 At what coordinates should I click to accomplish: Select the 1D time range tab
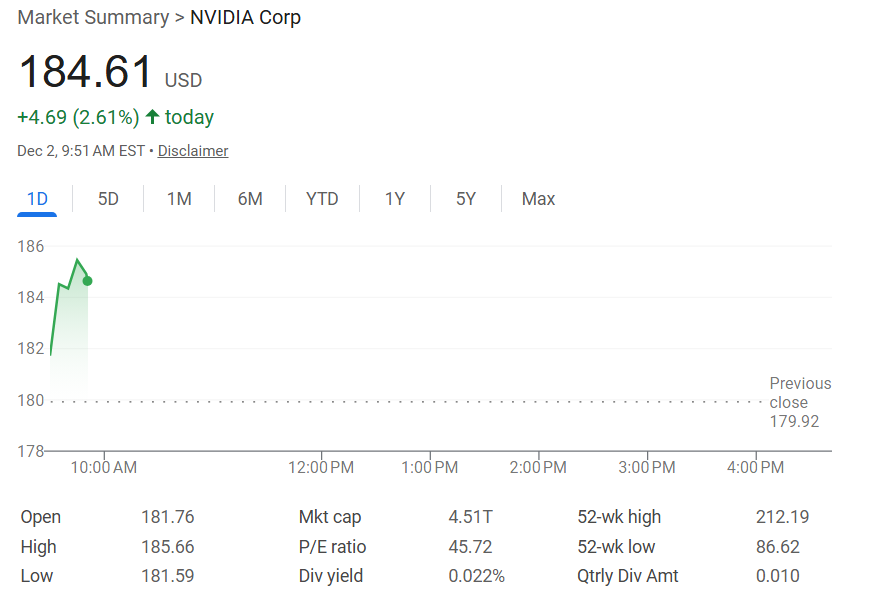click(37, 199)
